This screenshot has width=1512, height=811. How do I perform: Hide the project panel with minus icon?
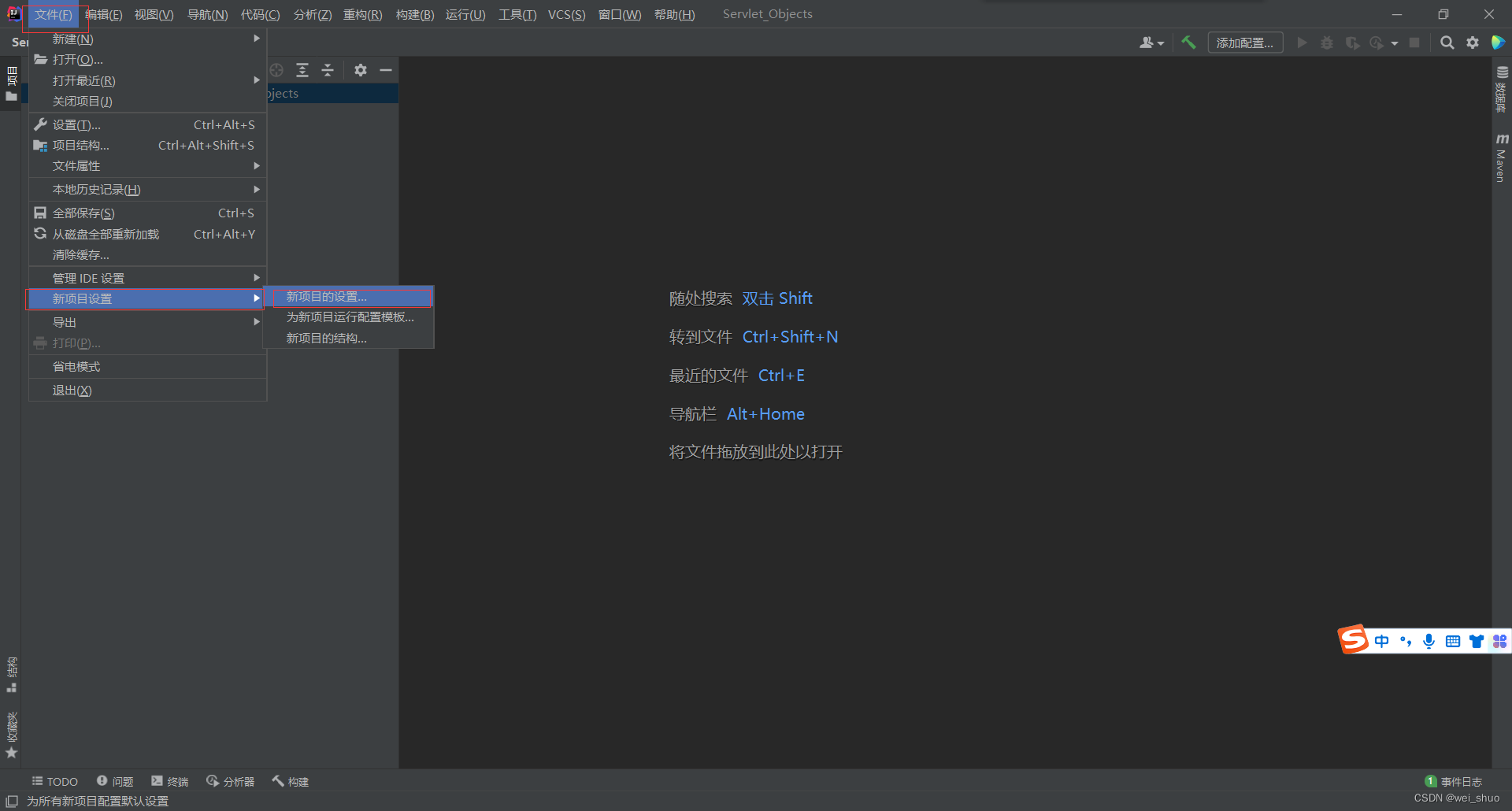point(386,70)
